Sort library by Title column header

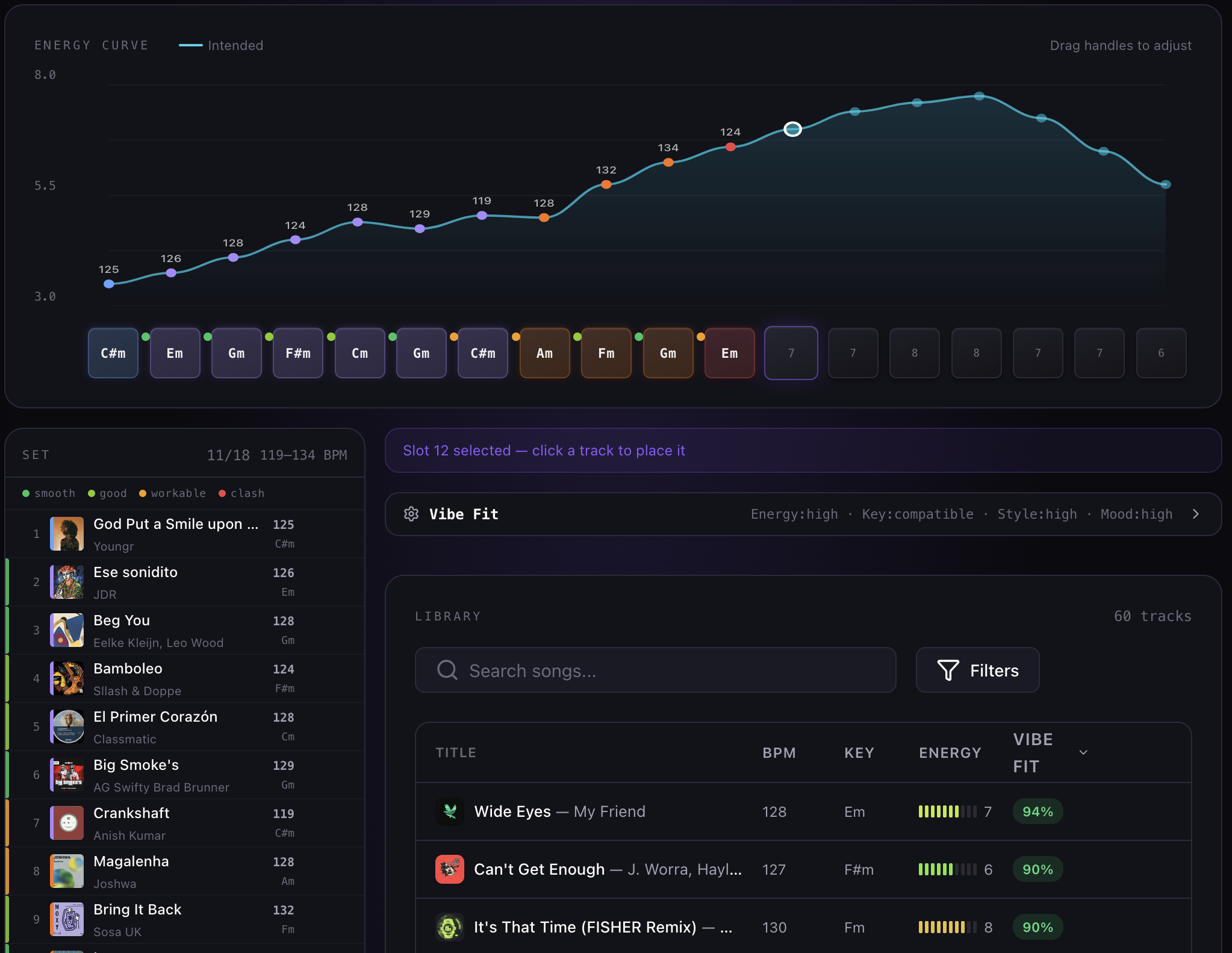(x=456, y=752)
